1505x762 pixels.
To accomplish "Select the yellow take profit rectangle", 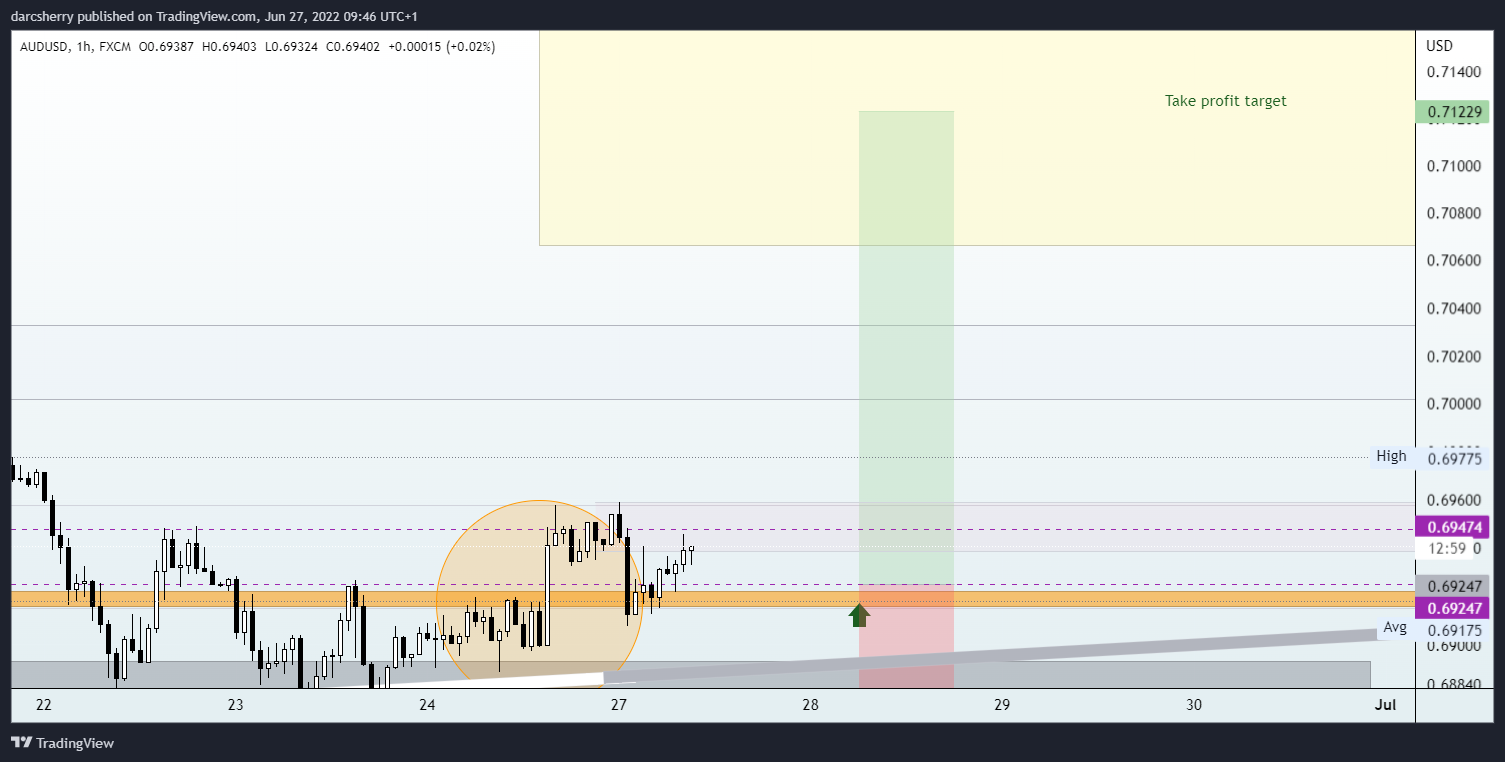I will click(977, 138).
